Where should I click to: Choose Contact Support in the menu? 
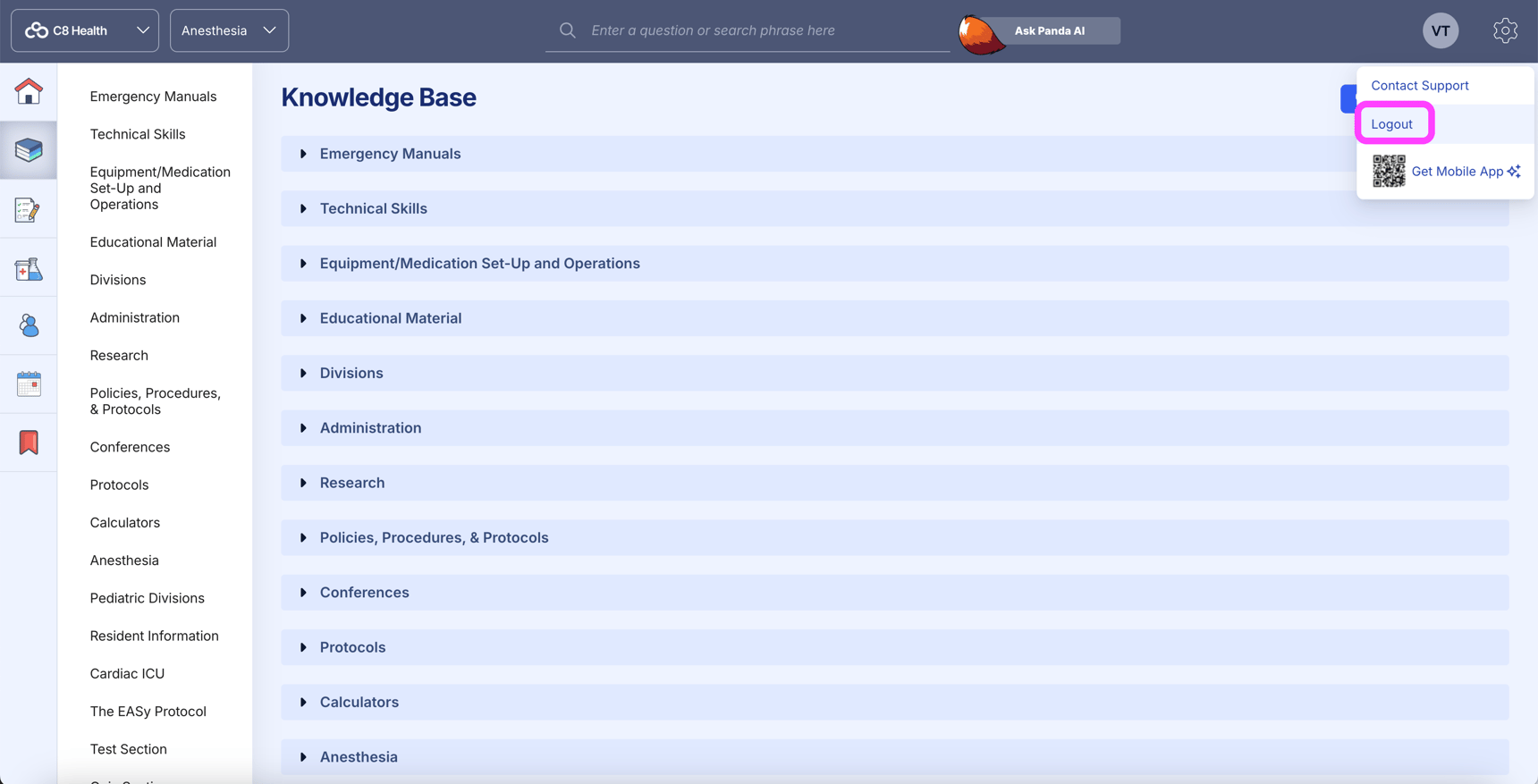click(x=1419, y=86)
